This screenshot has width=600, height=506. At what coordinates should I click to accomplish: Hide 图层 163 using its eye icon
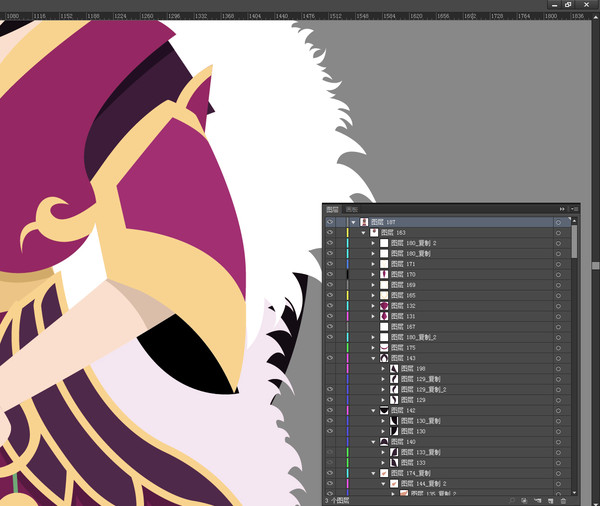point(330,232)
